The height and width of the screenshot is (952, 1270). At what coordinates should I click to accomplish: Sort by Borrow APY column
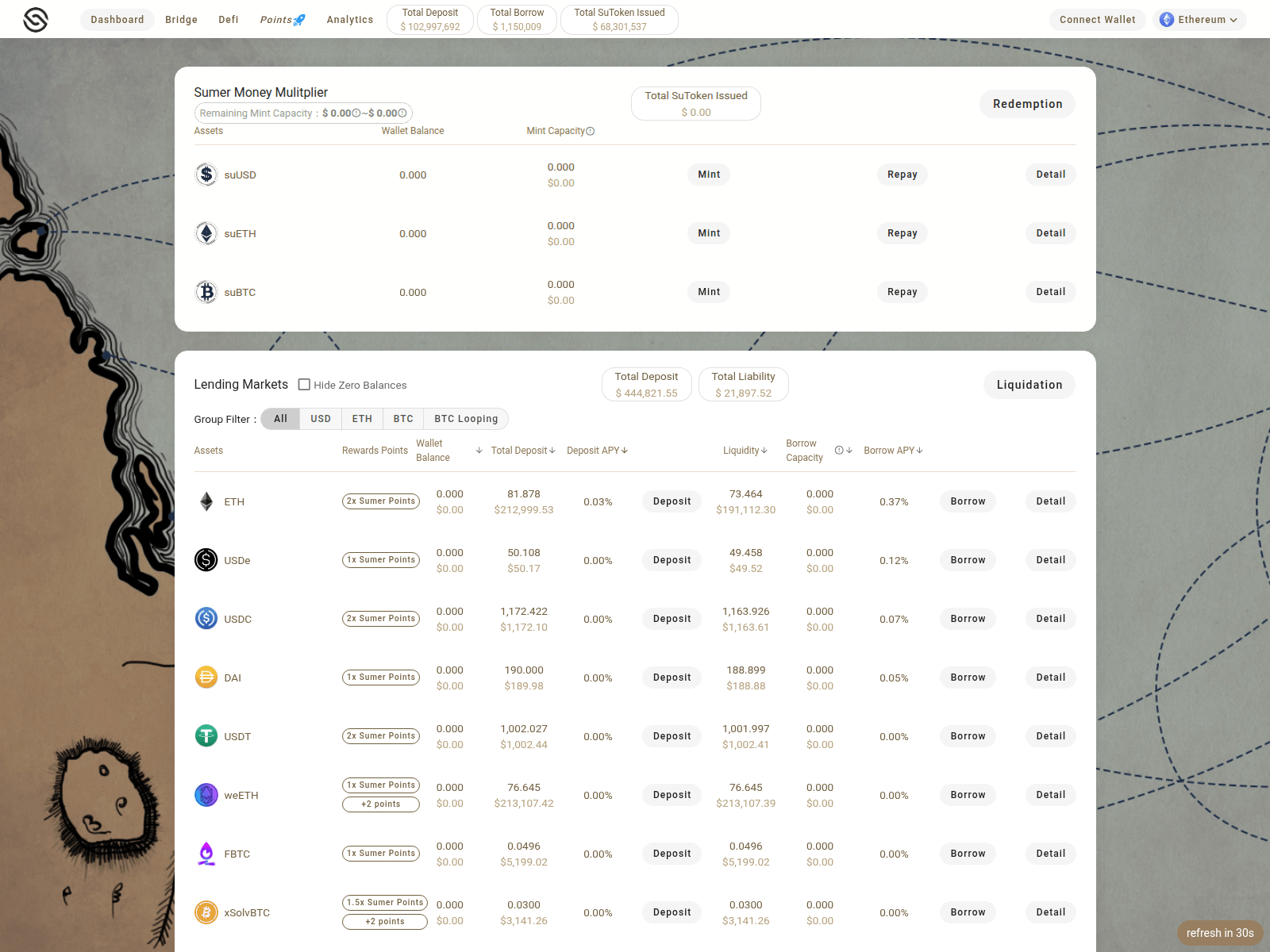click(893, 451)
